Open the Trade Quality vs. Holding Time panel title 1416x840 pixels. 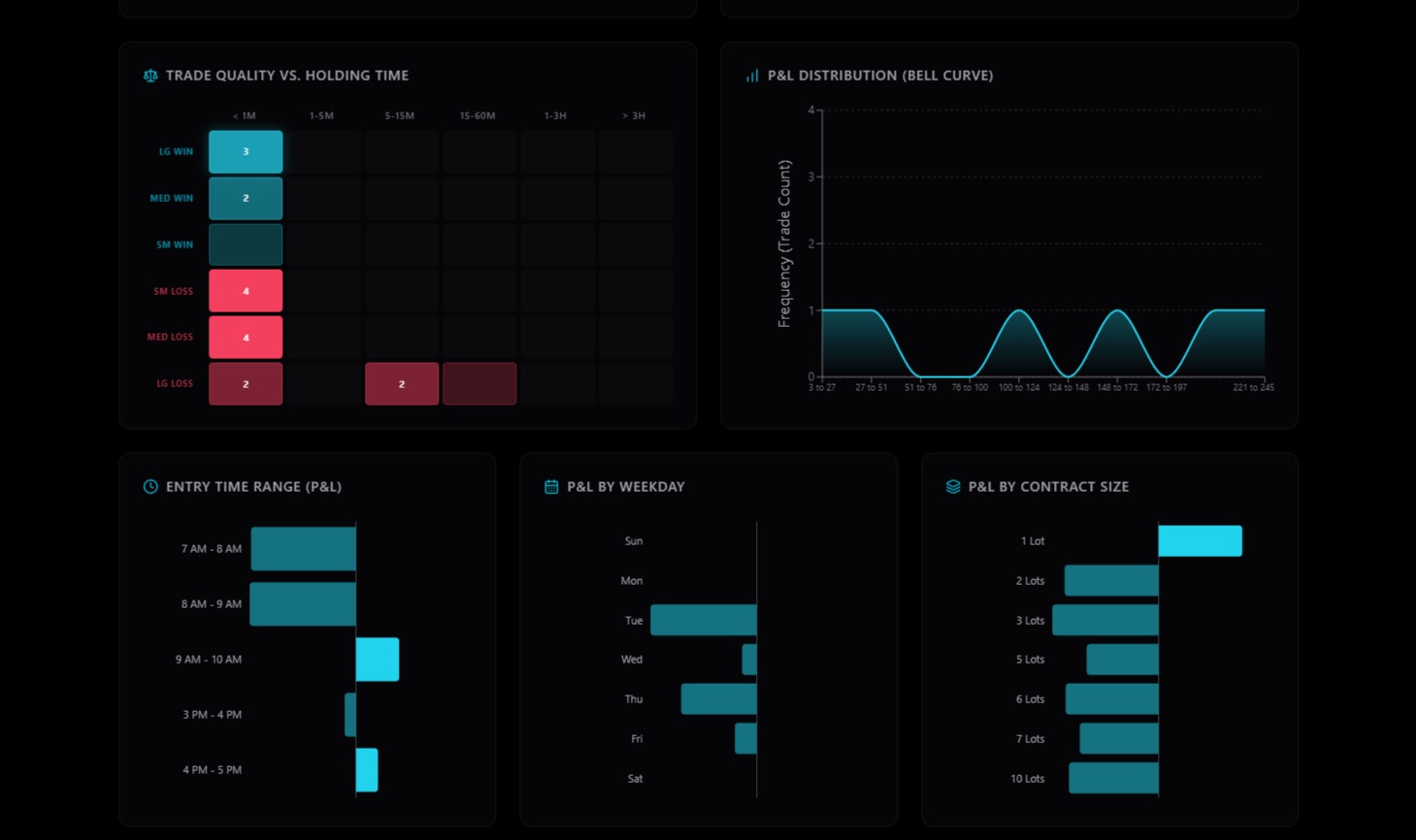pos(288,75)
